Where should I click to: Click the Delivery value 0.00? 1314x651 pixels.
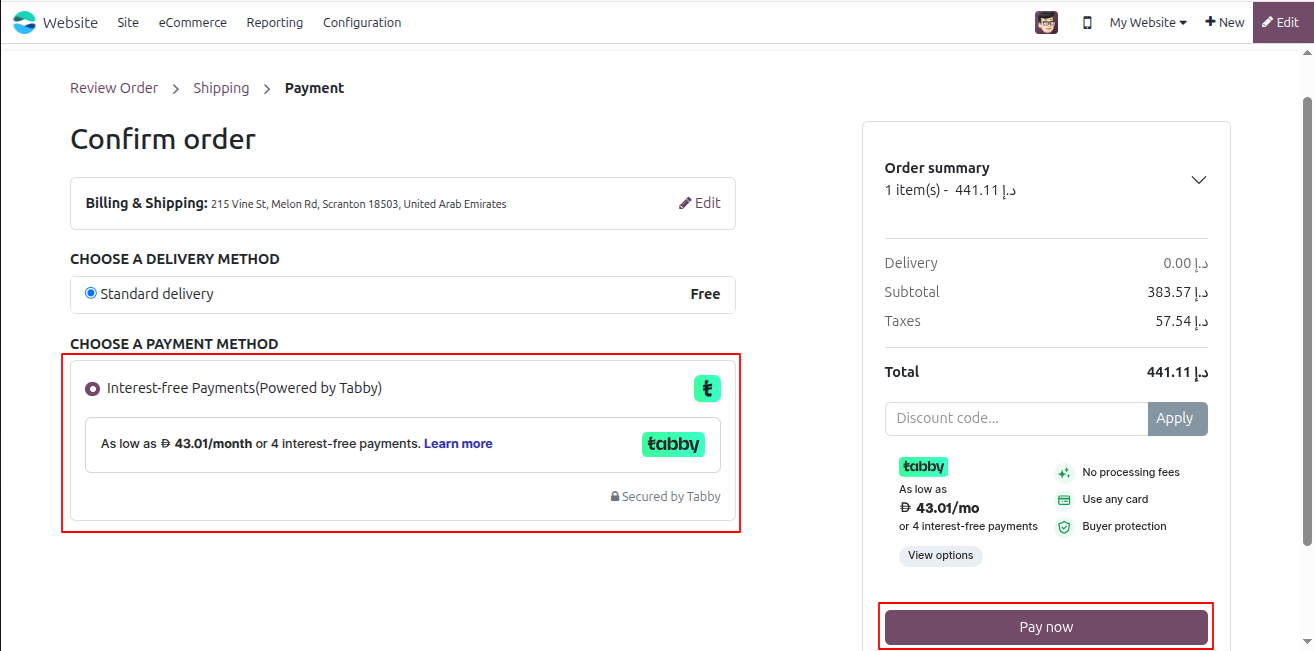tap(1186, 263)
